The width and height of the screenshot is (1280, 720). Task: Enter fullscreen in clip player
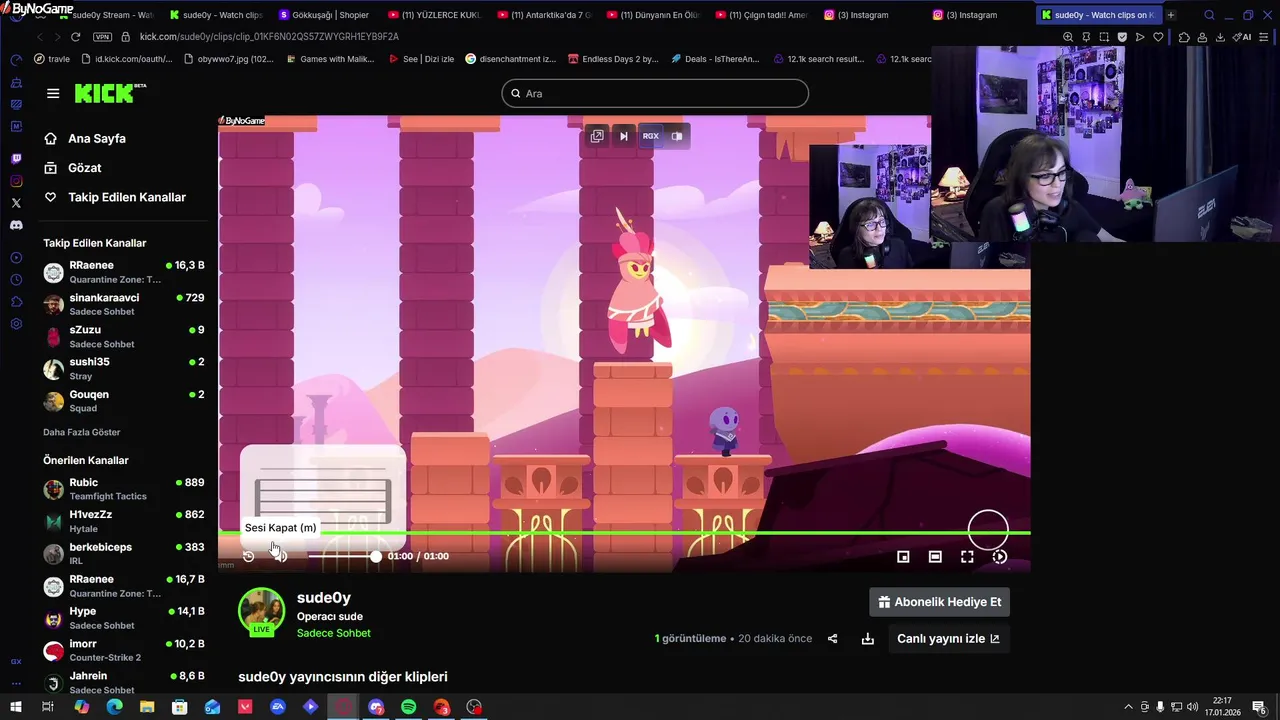pyautogui.click(x=967, y=557)
